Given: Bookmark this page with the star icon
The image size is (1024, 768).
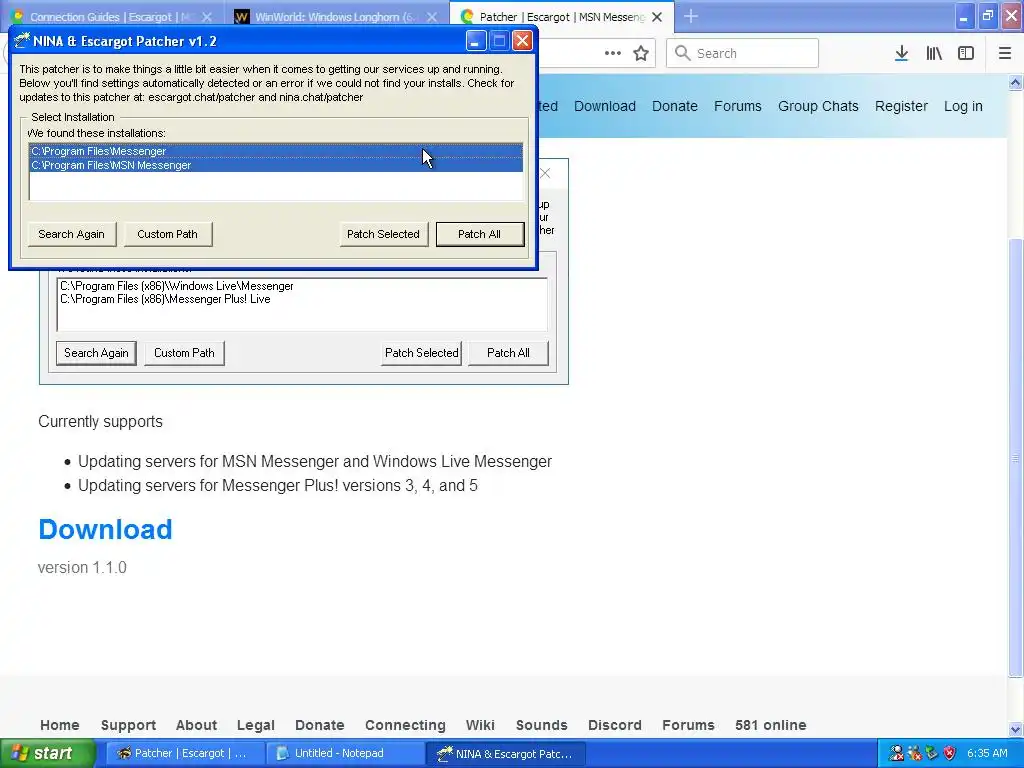Looking at the screenshot, I should click(641, 54).
